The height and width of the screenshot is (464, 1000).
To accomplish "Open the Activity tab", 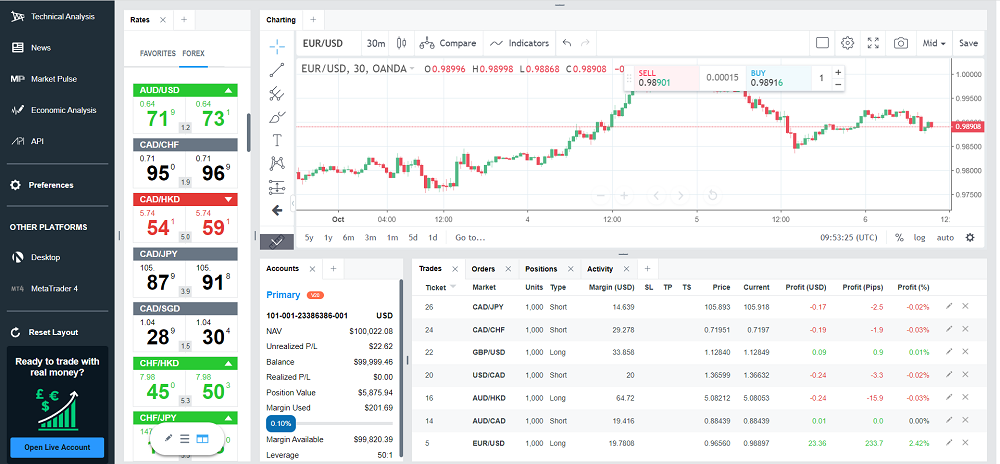I will coord(600,269).
